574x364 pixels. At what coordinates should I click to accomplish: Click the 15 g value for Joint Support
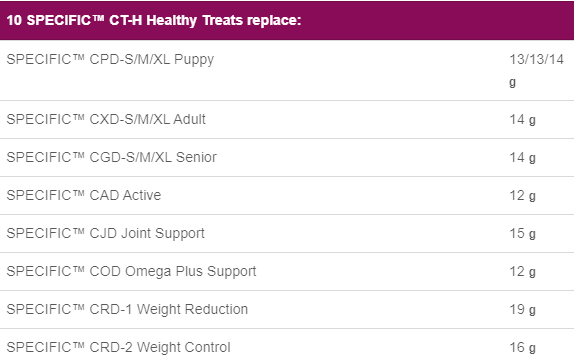[522, 234]
